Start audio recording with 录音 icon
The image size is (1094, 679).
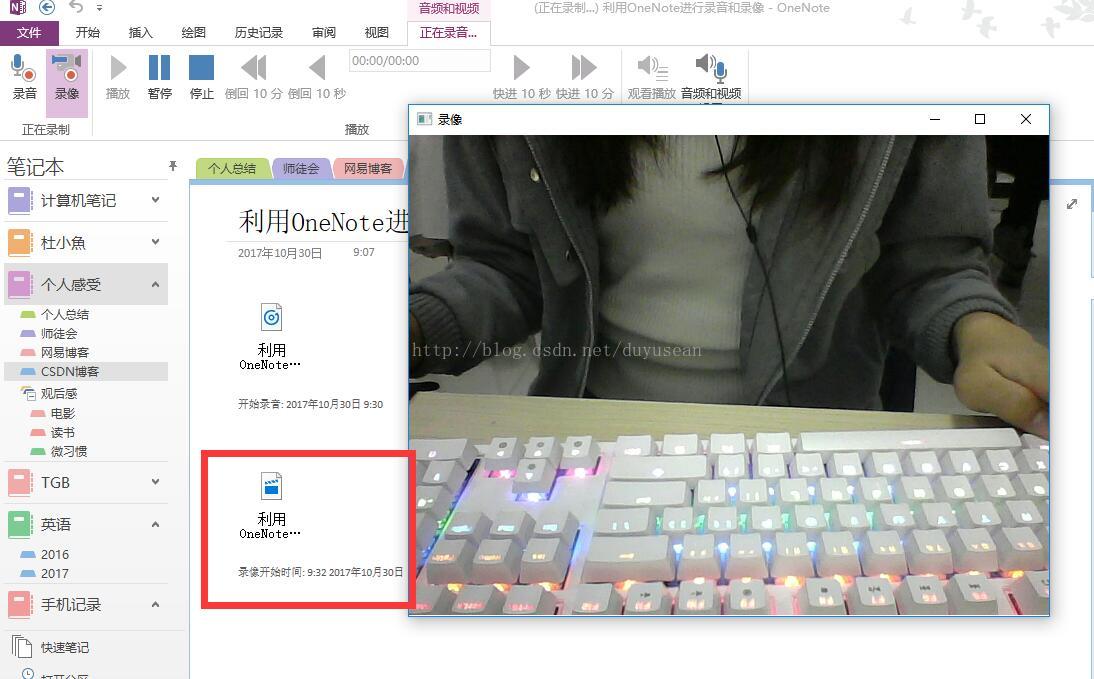pyautogui.click(x=24, y=77)
